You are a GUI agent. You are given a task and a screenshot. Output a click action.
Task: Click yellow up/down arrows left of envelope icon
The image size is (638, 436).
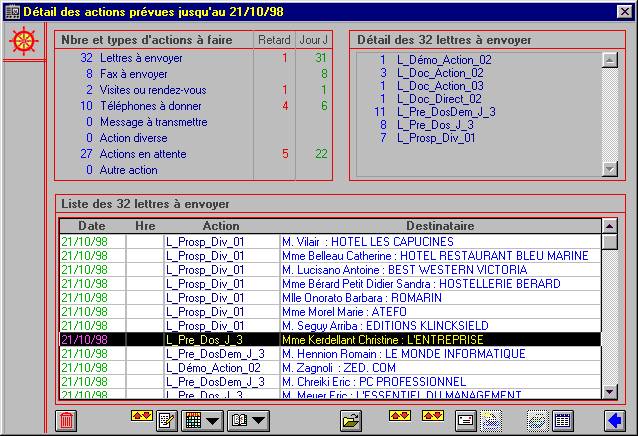point(433,416)
